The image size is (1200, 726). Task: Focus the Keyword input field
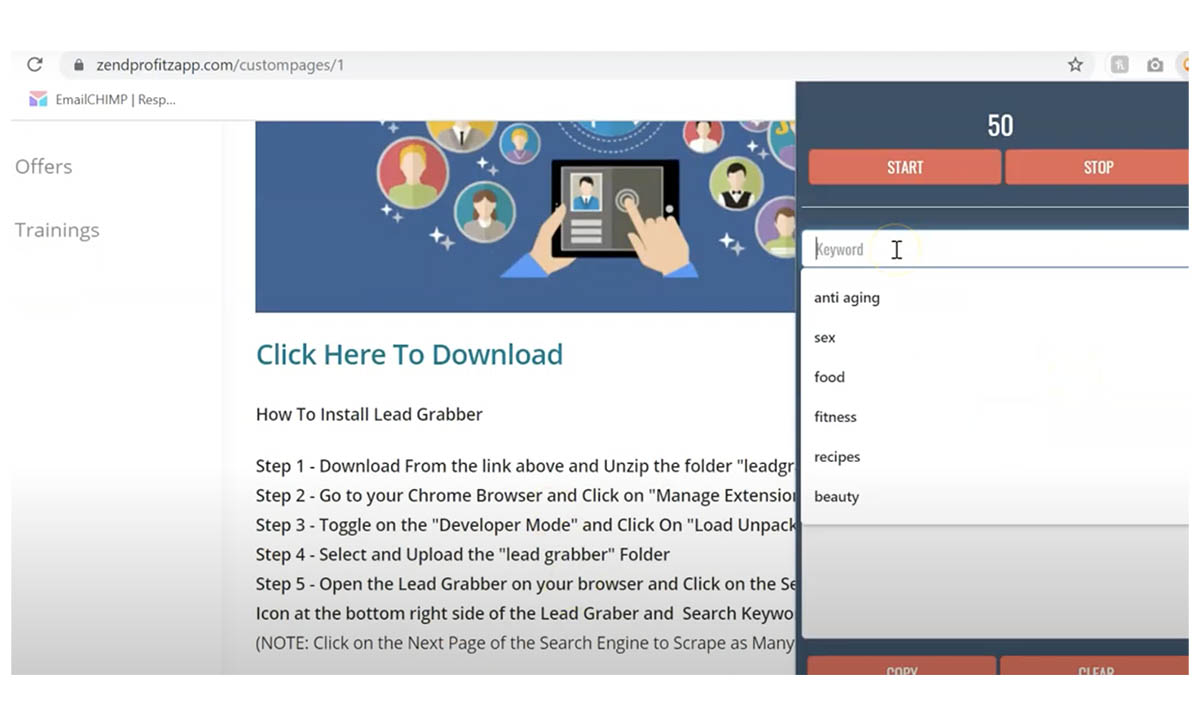pos(995,249)
